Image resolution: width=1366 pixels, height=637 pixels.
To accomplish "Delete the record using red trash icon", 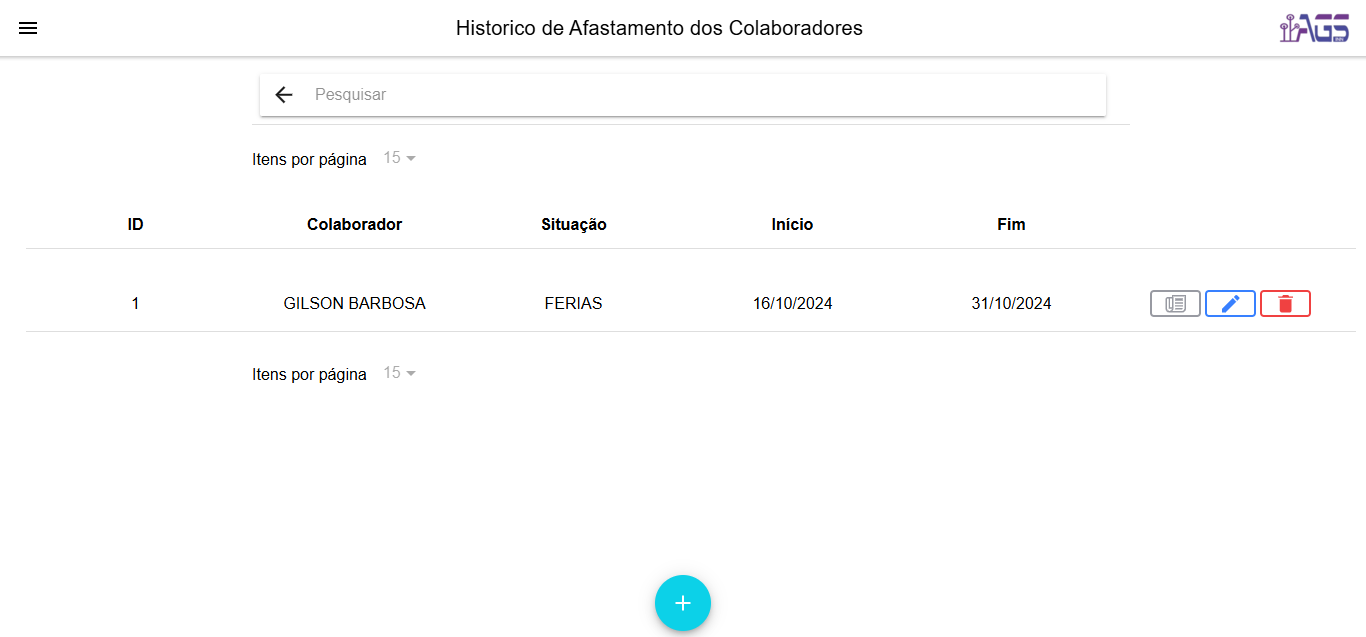I will (x=1285, y=304).
